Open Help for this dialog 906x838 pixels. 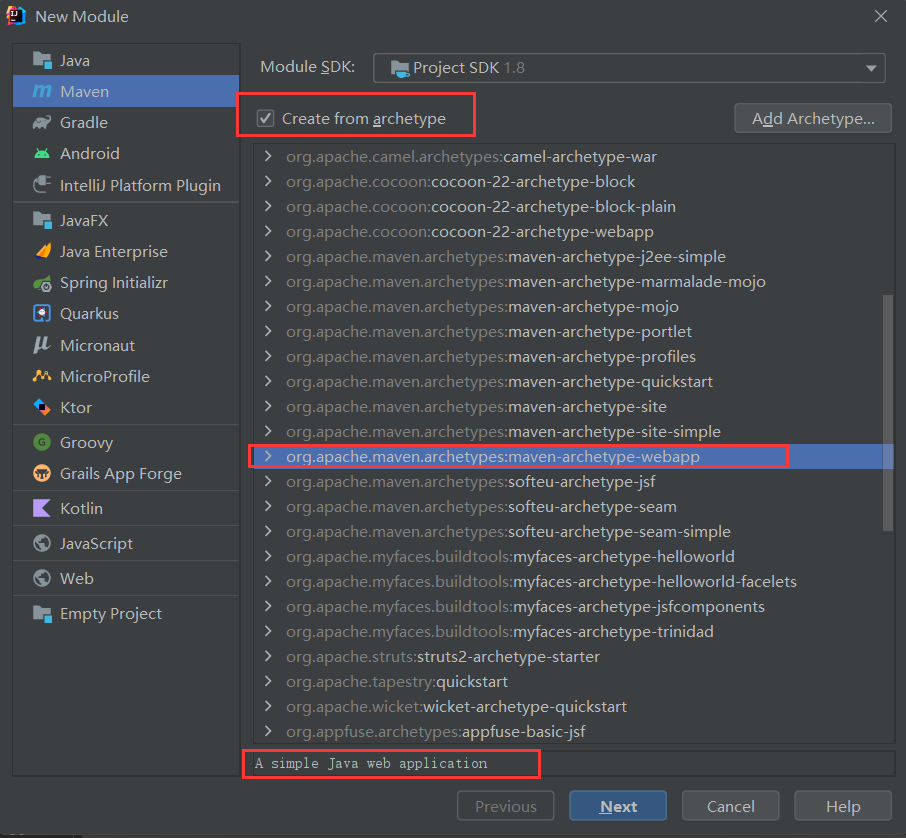(x=843, y=806)
